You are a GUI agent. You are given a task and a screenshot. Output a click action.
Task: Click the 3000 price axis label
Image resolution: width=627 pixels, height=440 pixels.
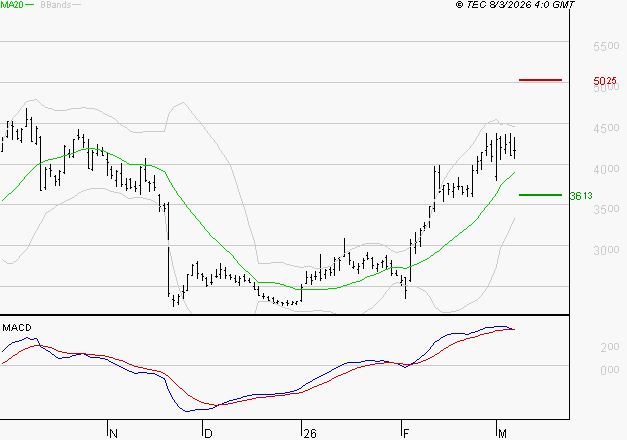pos(607,250)
